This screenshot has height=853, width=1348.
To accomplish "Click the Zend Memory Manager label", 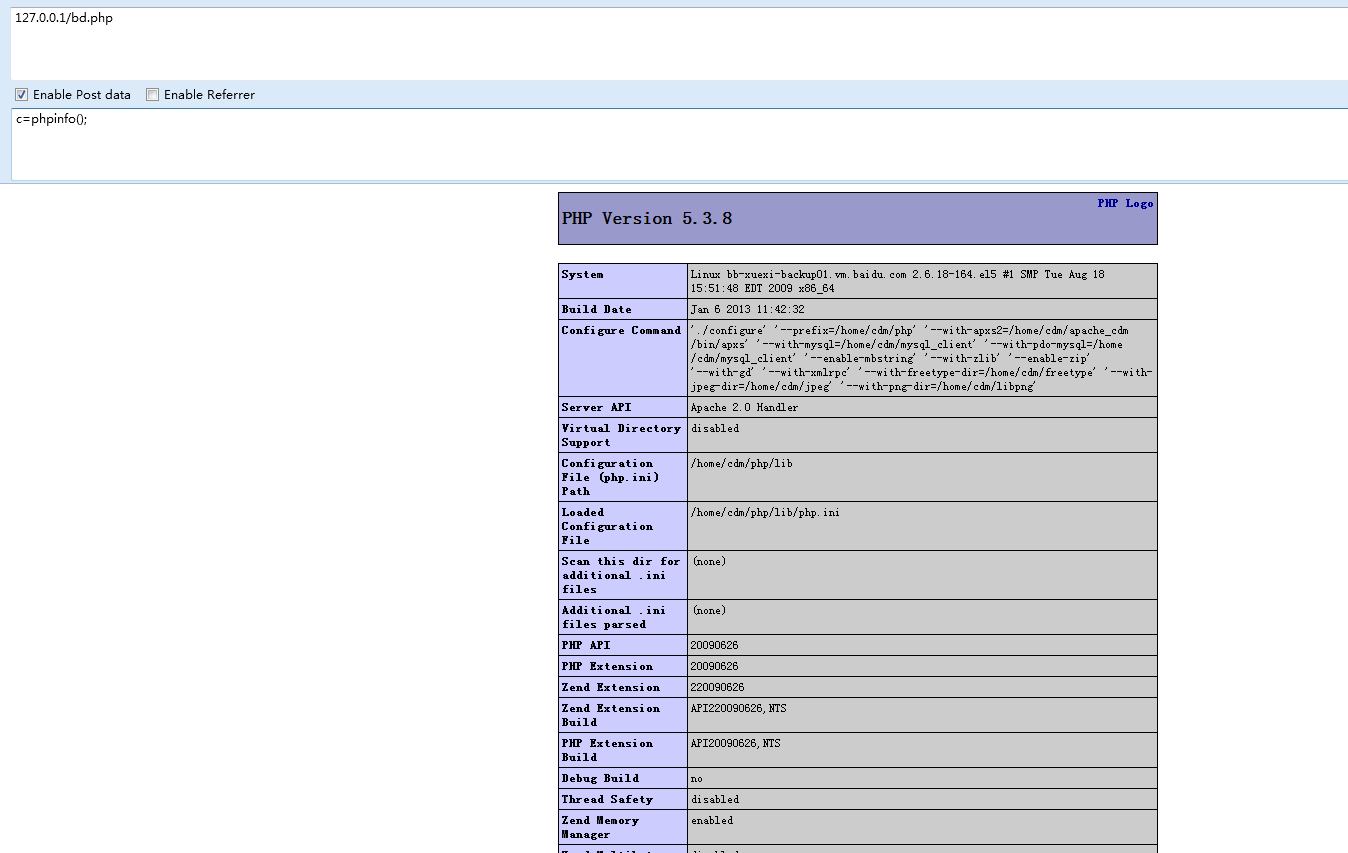I will pyautogui.click(x=600, y=827).
